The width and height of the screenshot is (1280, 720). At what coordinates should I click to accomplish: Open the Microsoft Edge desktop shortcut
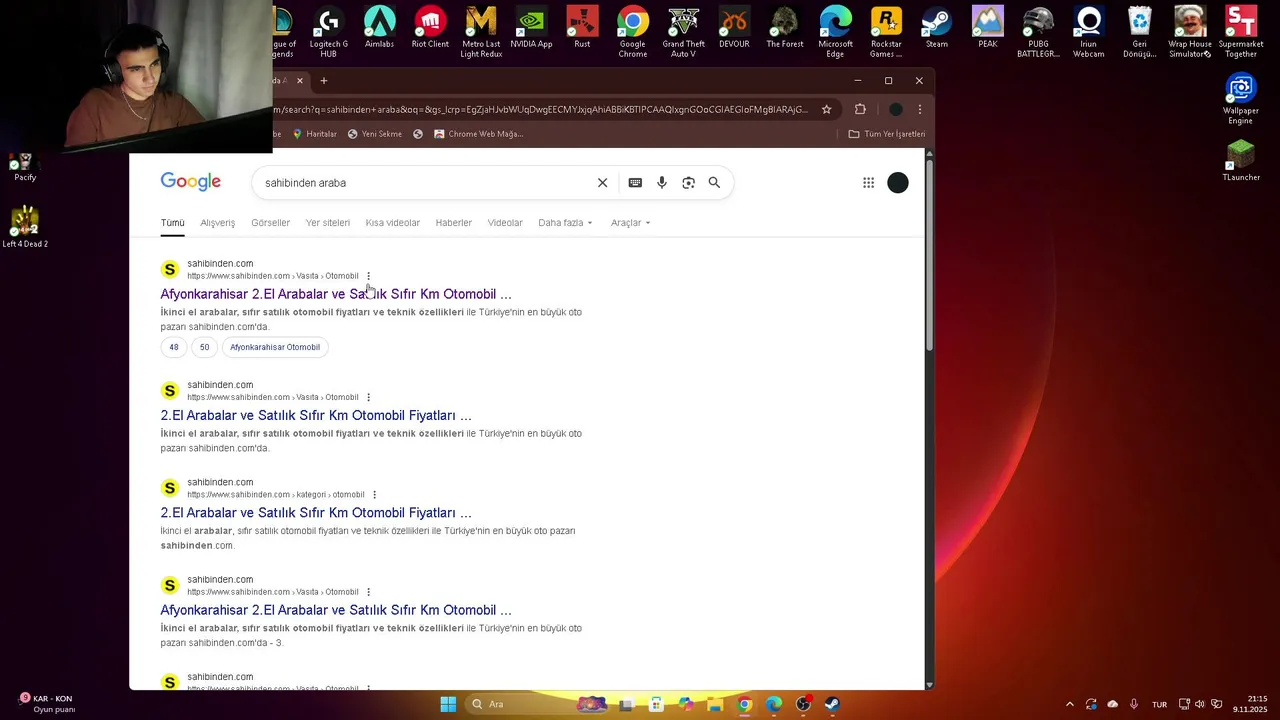835,33
